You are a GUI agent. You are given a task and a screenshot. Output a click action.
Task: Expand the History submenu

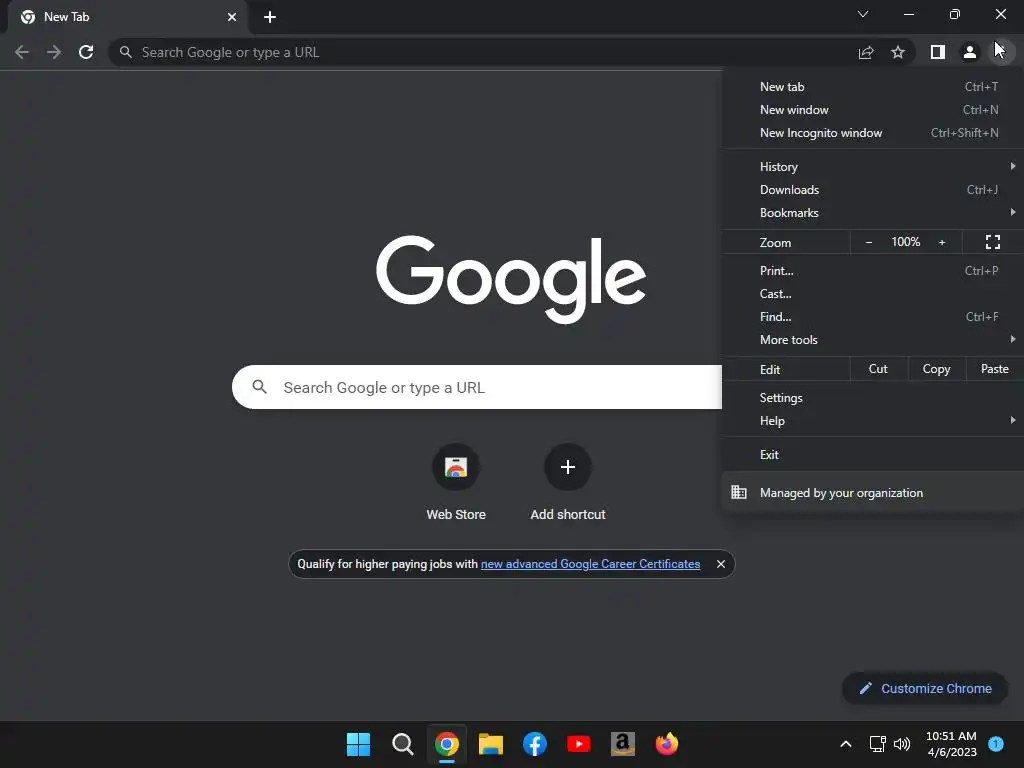tap(873, 167)
